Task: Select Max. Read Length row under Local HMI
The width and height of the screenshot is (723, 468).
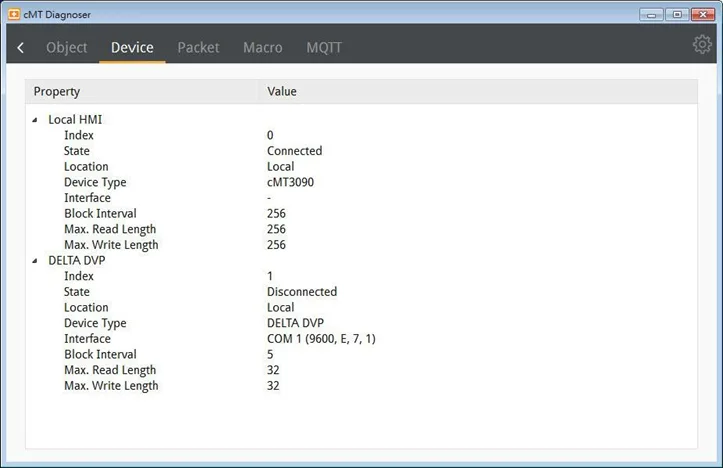Action: 361,229
